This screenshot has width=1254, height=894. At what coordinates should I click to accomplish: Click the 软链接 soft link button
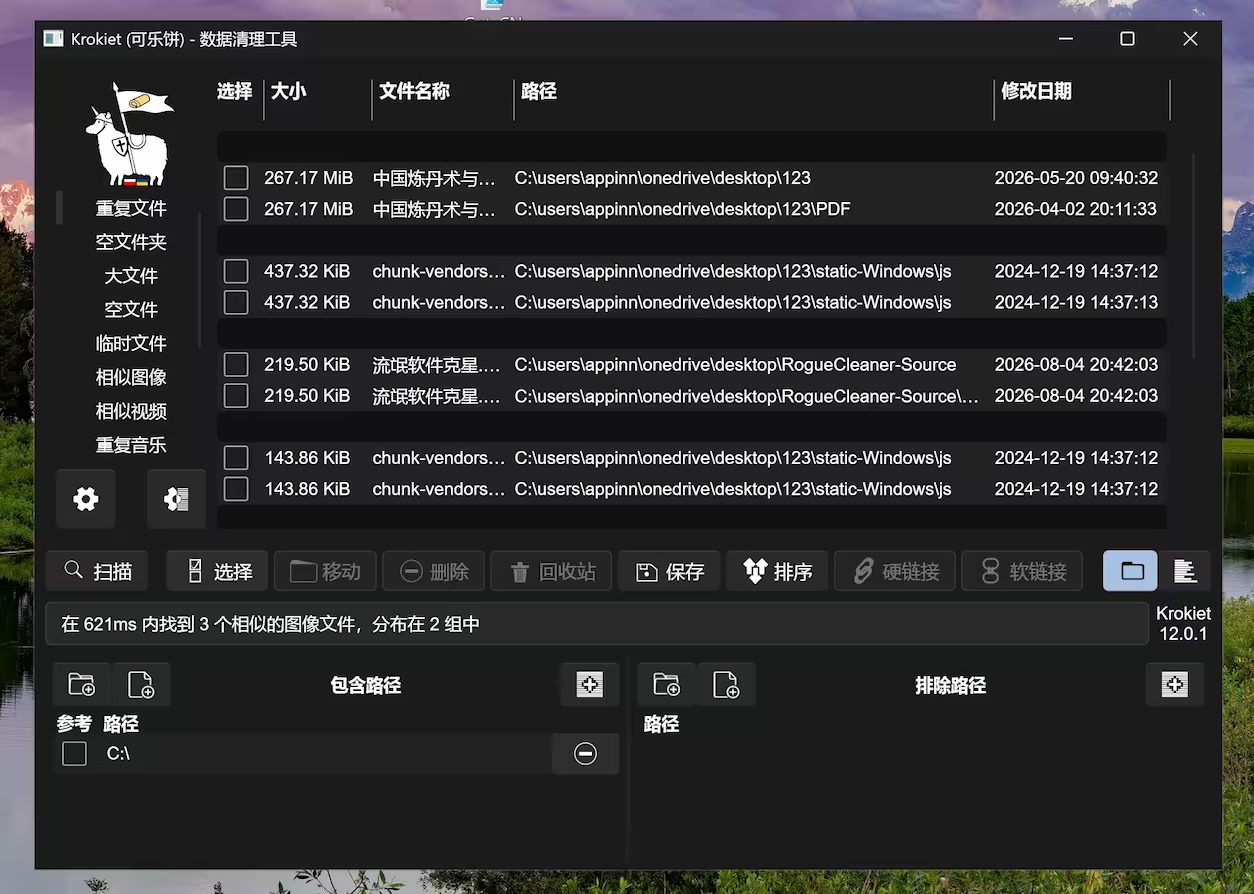1022,572
